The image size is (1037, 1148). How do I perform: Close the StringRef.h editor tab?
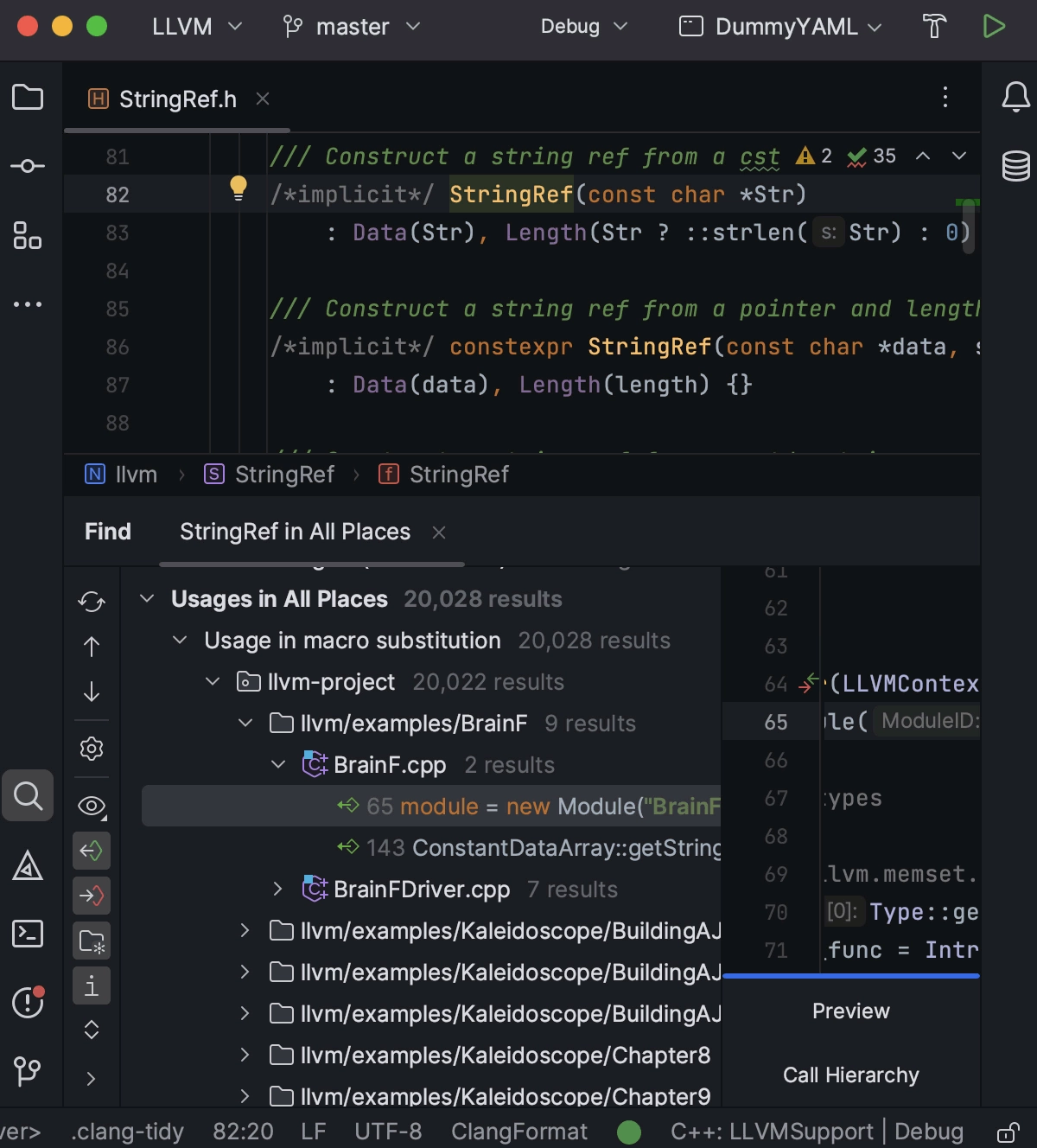tap(263, 99)
